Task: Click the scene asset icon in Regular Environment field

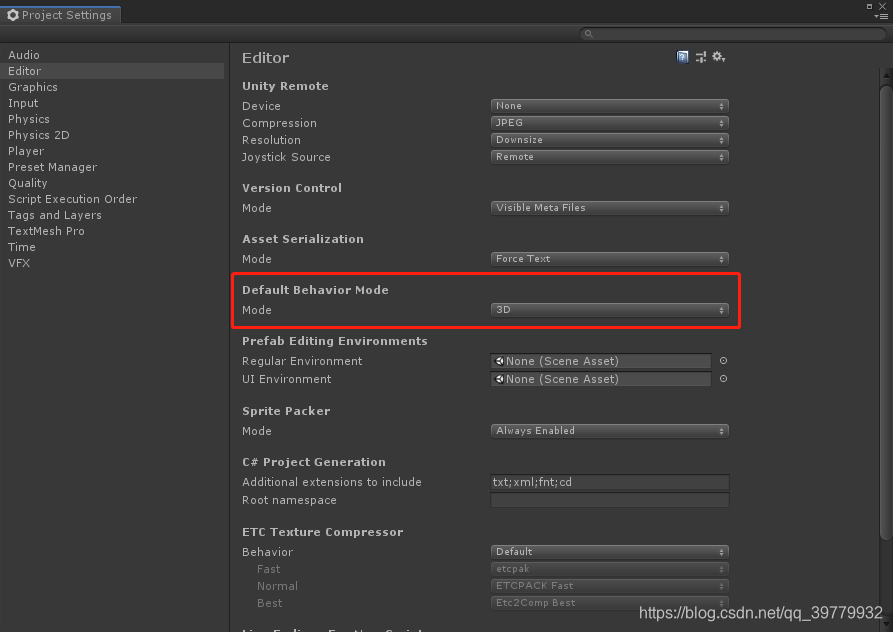Action: (497, 361)
